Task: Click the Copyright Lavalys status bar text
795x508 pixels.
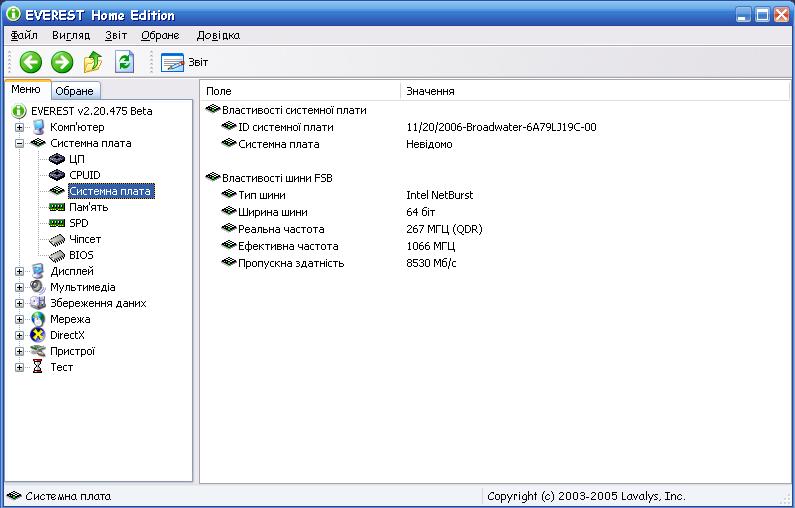Action: pos(586,496)
